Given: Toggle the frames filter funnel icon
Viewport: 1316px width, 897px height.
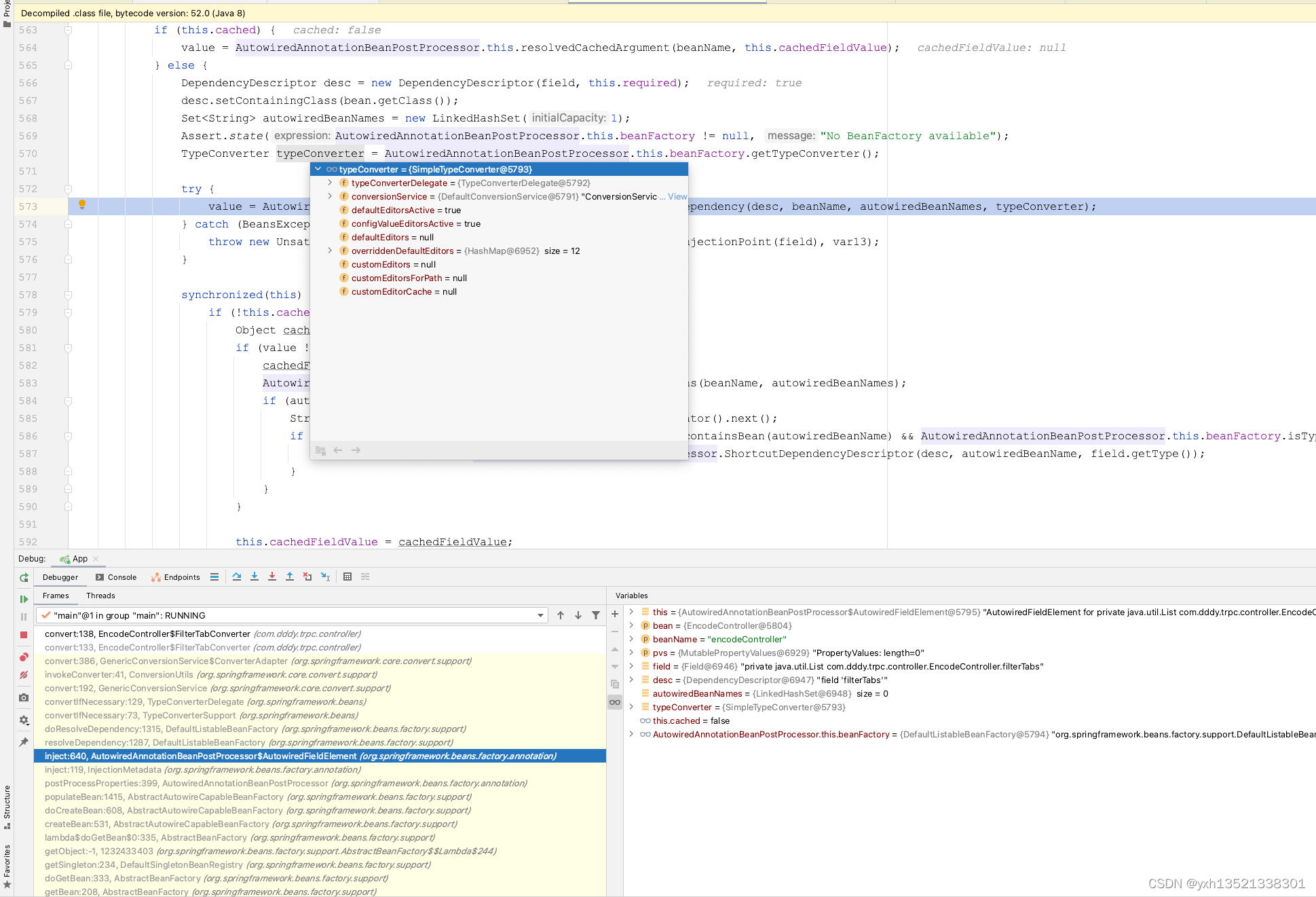Looking at the screenshot, I should (x=596, y=615).
